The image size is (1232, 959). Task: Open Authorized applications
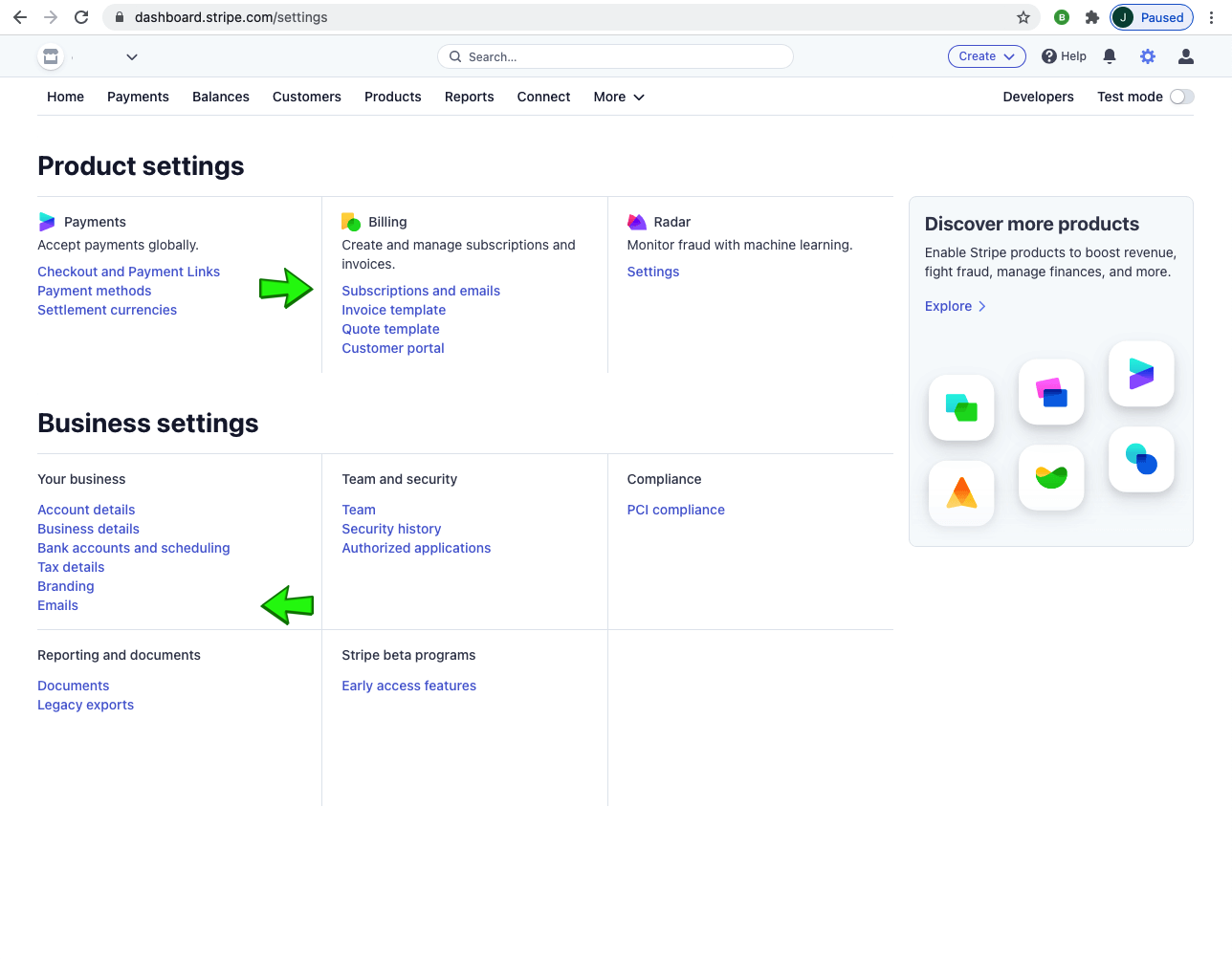[x=416, y=548]
